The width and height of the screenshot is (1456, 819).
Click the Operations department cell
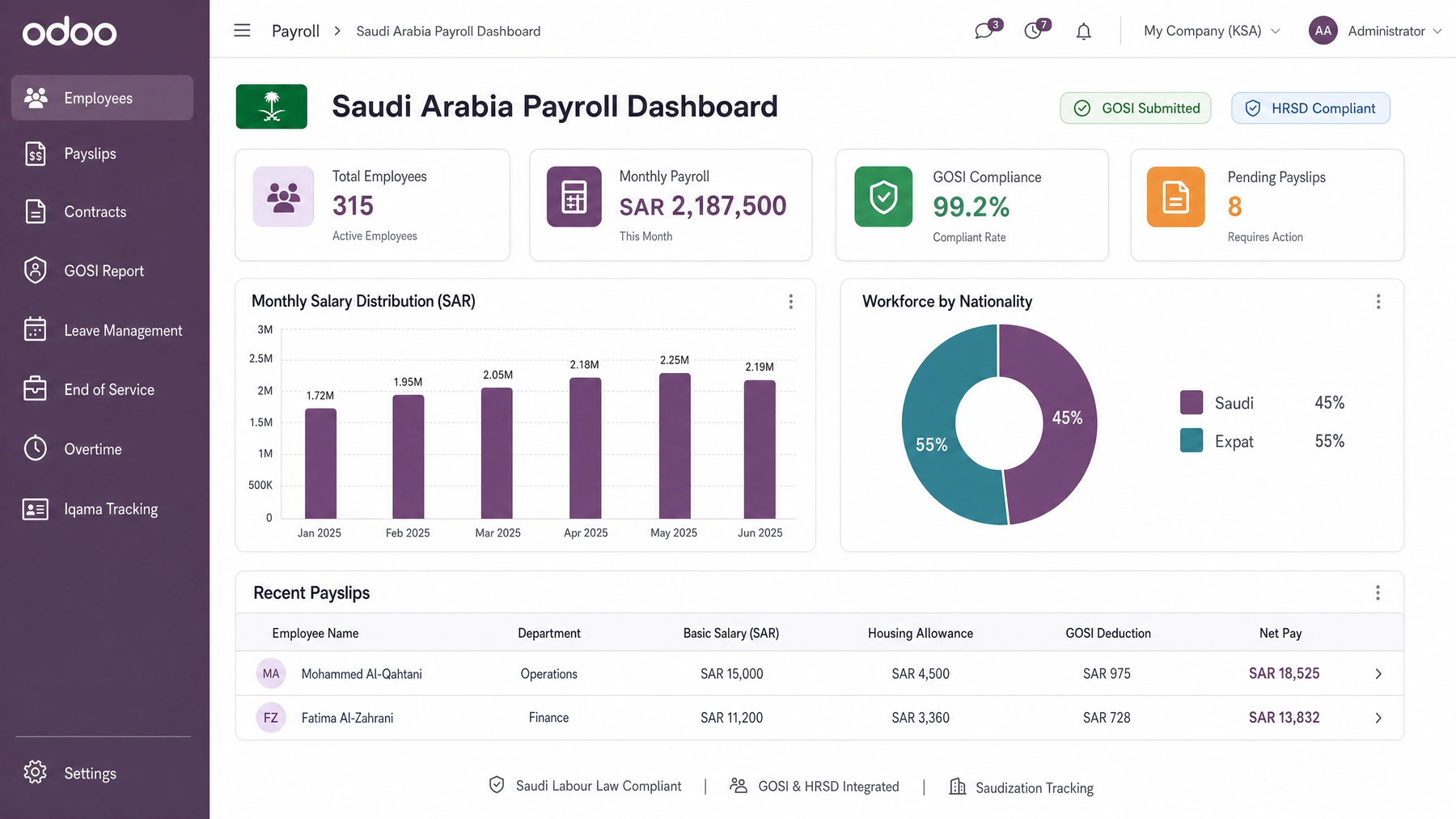click(x=548, y=673)
